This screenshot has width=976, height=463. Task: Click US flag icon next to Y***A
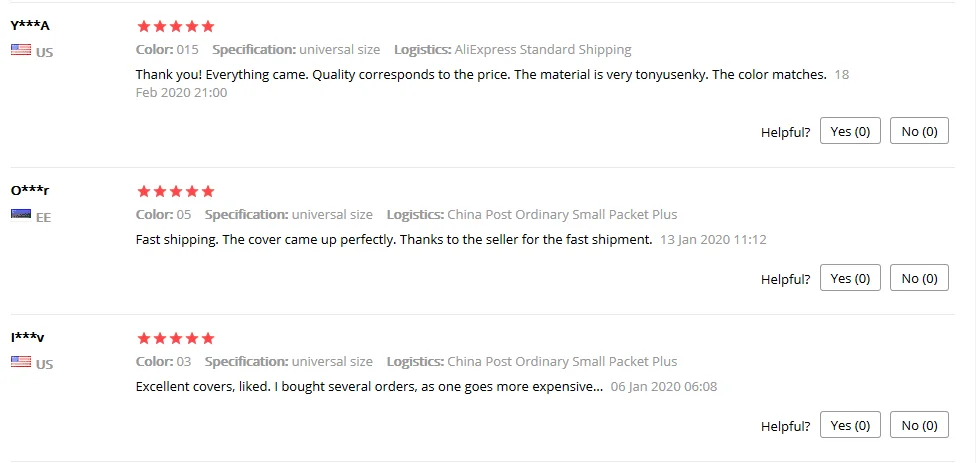[21, 50]
